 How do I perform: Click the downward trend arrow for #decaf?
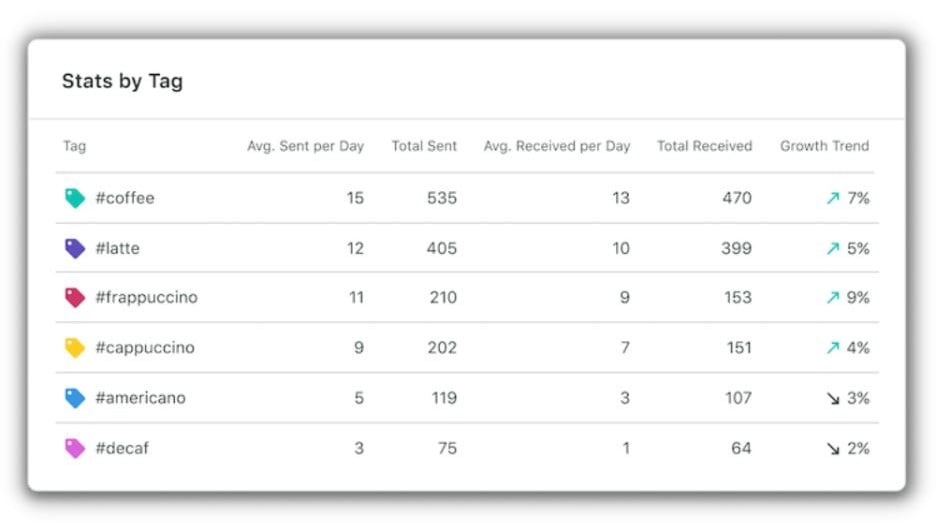pyautogui.click(x=833, y=448)
